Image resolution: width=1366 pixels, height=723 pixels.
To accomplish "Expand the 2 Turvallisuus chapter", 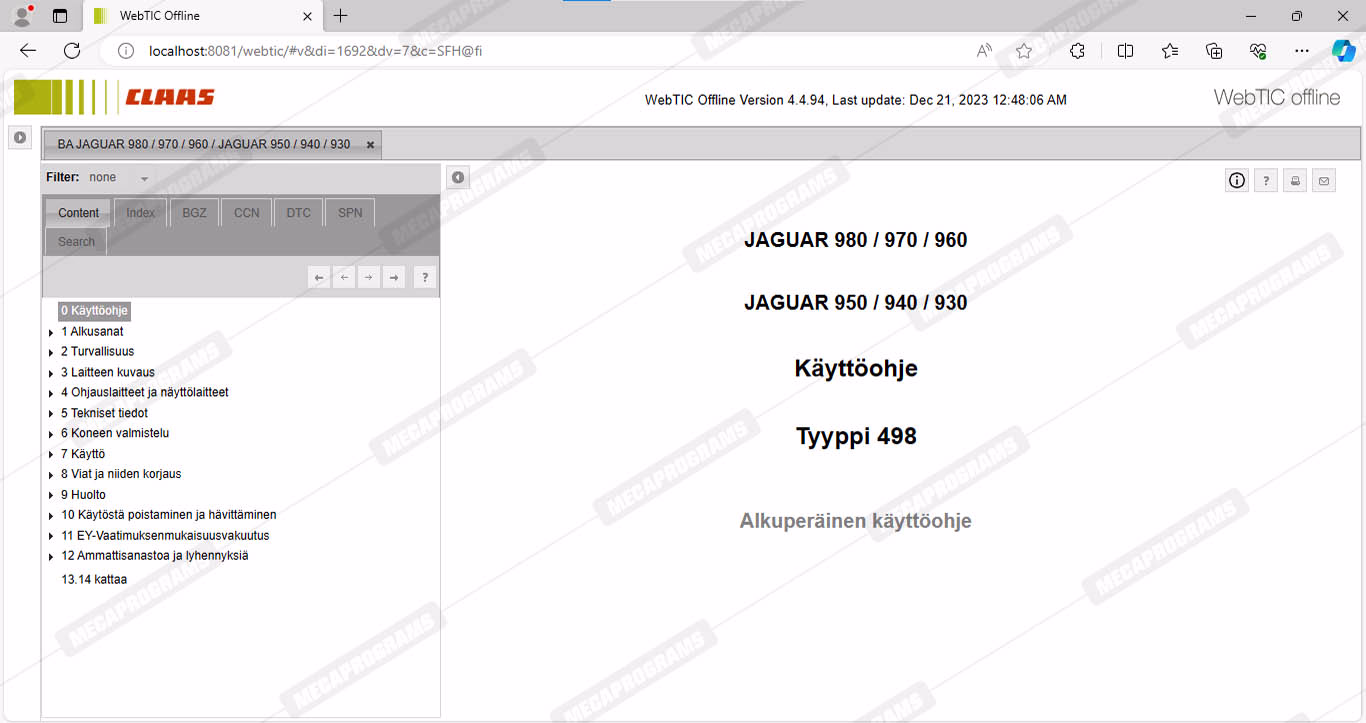I will (x=51, y=353).
